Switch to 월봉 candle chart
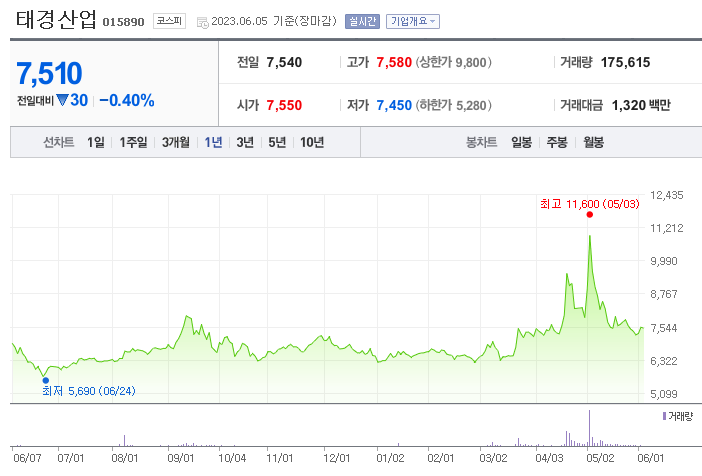702x476 pixels. (x=593, y=142)
